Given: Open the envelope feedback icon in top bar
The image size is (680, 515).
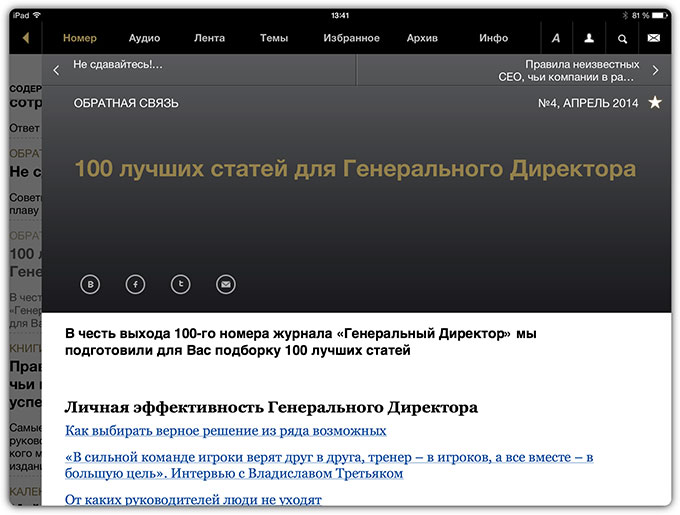Looking at the screenshot, I should click(654, 38).
